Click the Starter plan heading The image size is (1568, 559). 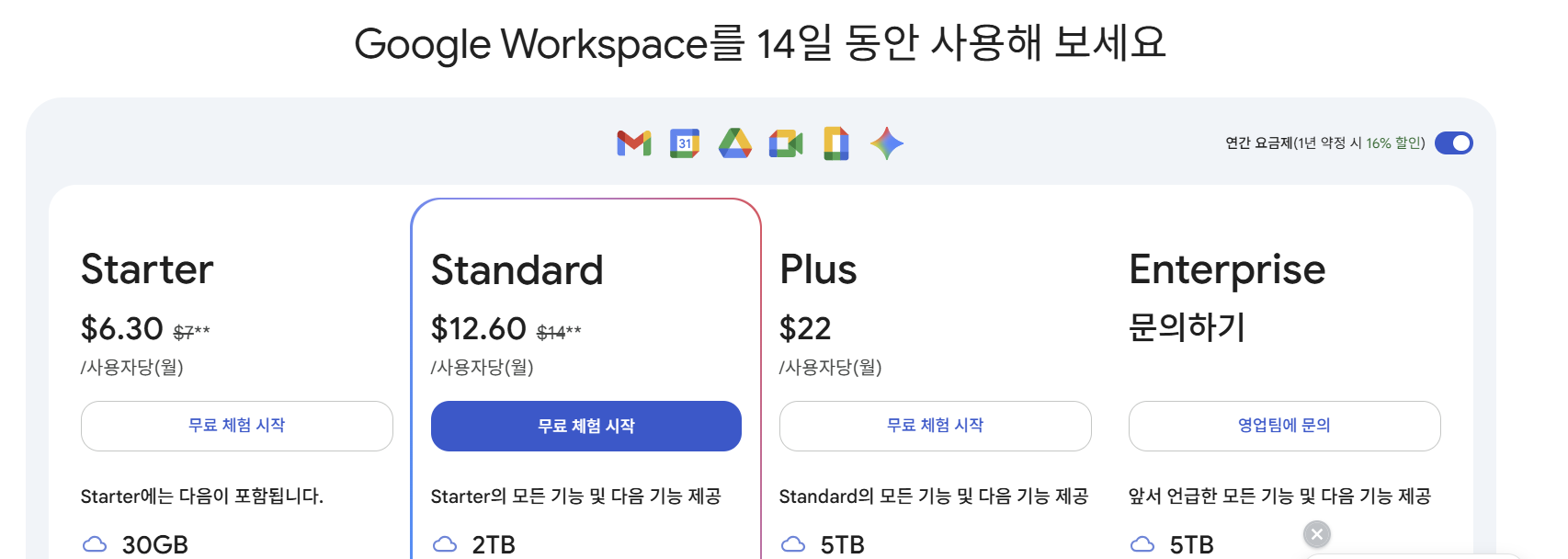tap(147, 269)
